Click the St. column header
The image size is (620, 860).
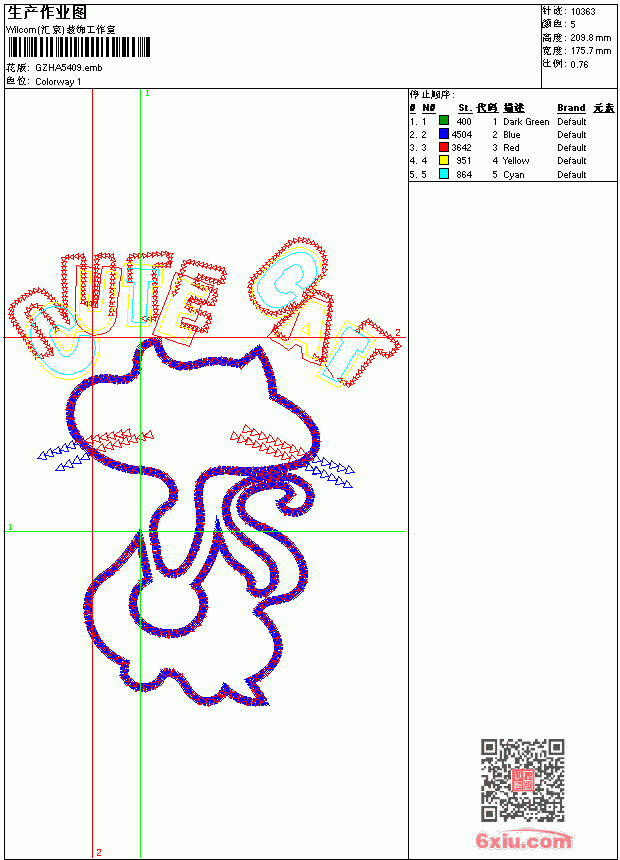click(x=465, y=108)
